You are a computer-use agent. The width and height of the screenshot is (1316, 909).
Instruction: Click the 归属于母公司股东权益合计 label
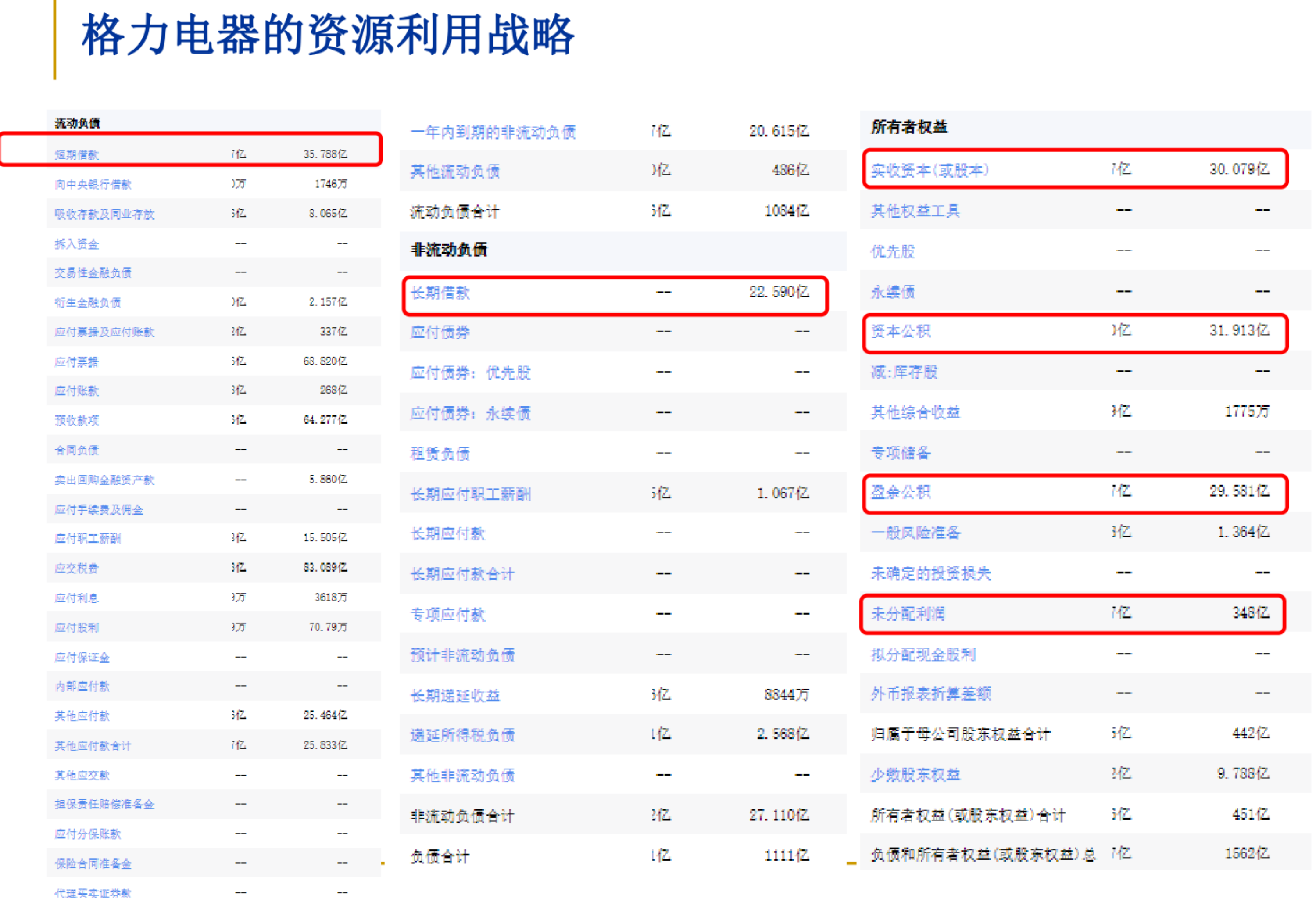click(961, 734)
